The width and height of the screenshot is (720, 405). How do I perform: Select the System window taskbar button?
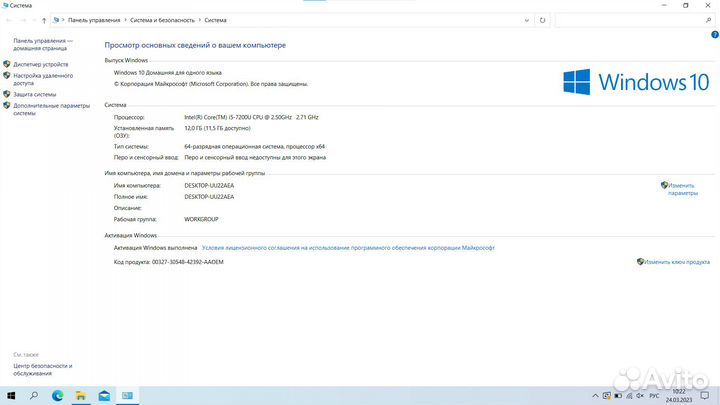(x=127, y=395)
